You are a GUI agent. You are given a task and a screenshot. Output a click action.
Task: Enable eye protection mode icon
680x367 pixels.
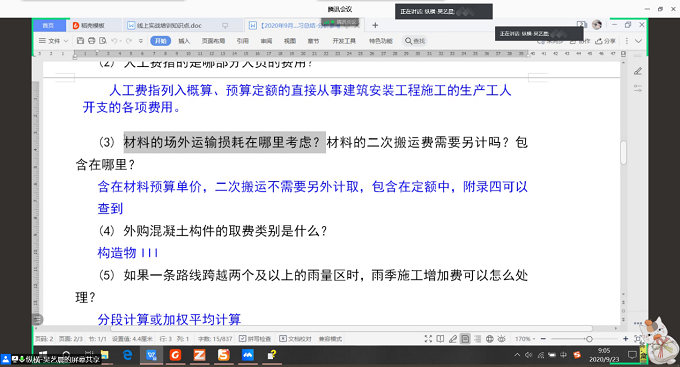coord(502,339)
